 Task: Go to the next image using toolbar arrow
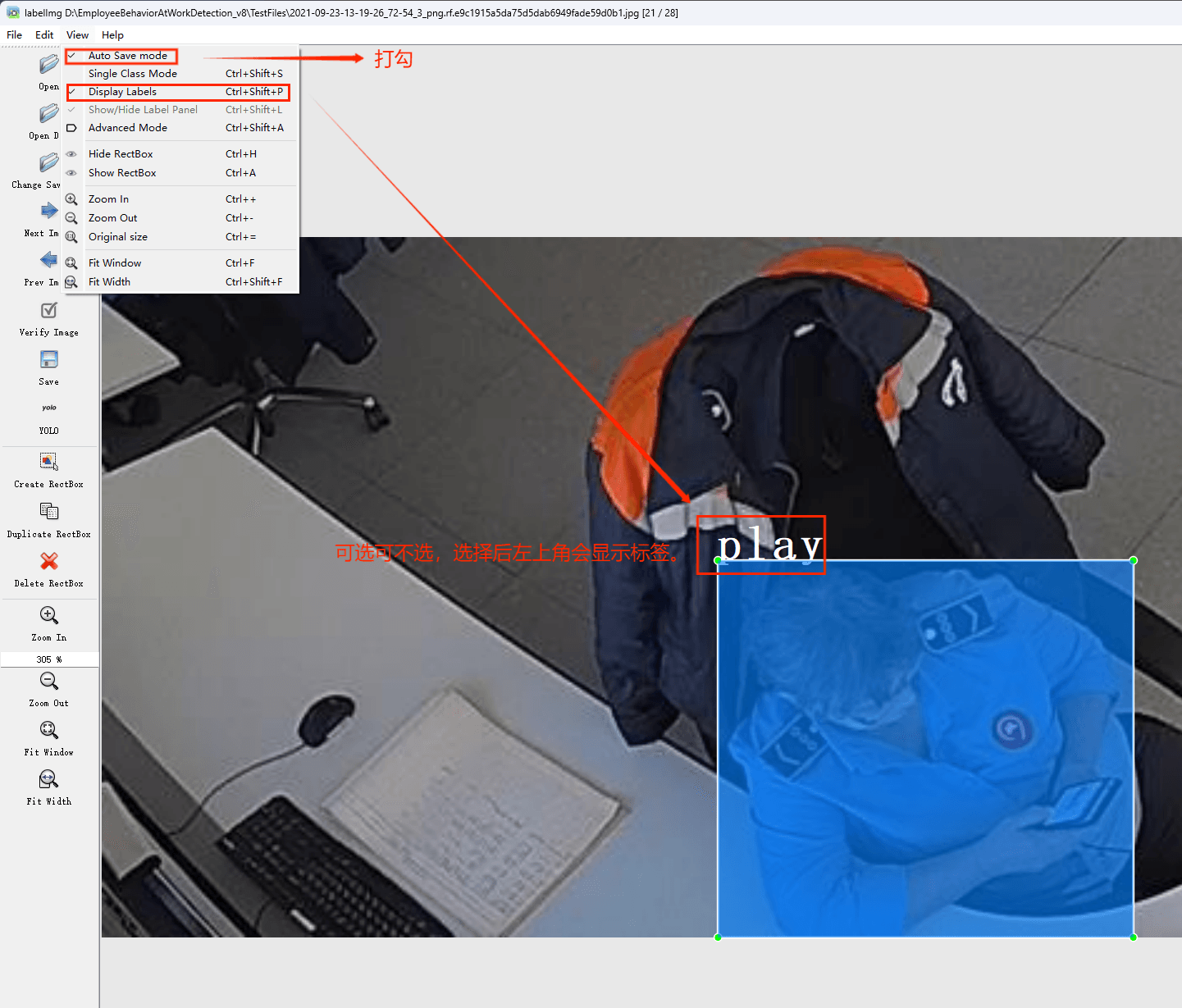(x=49, y=211)
